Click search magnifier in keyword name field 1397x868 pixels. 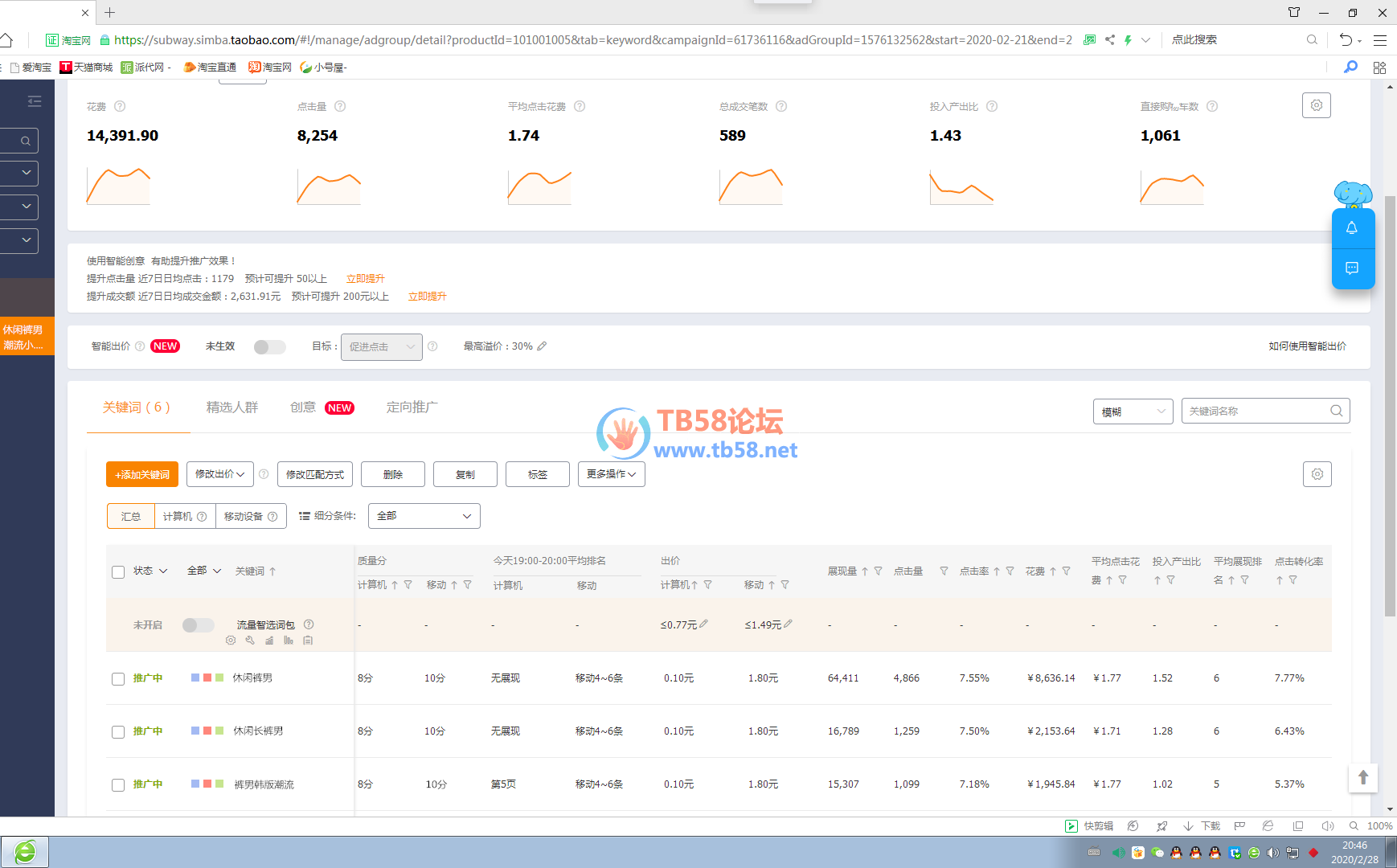tap(1336, 411)
